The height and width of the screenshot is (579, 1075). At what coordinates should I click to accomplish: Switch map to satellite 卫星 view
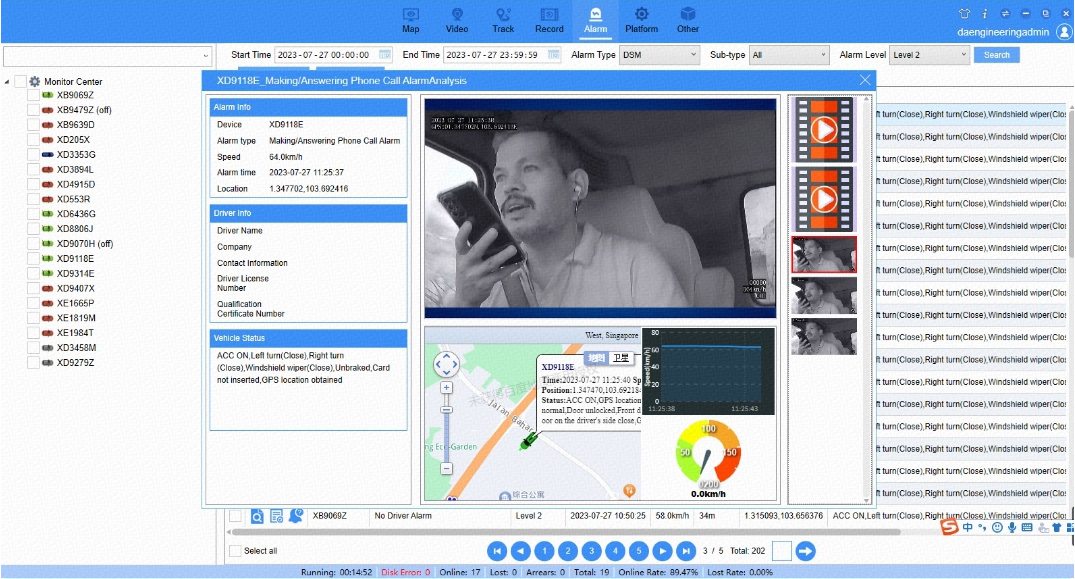(621, 358)
